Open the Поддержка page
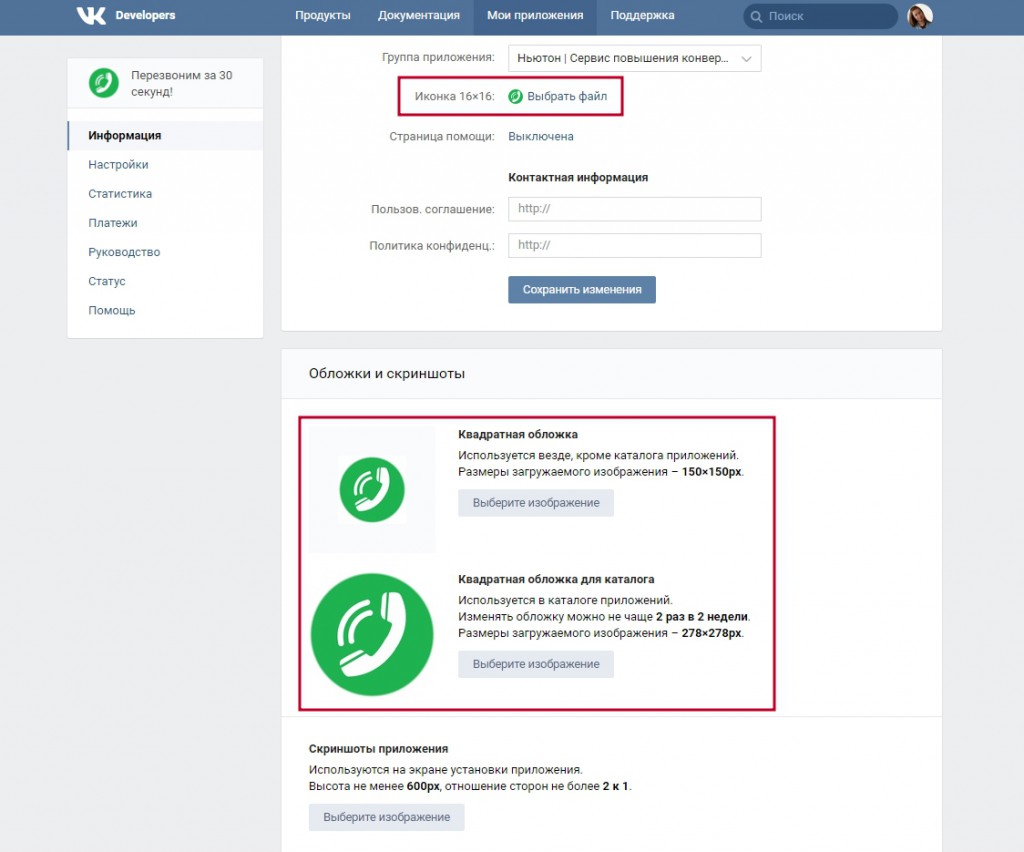 [642, 15]
